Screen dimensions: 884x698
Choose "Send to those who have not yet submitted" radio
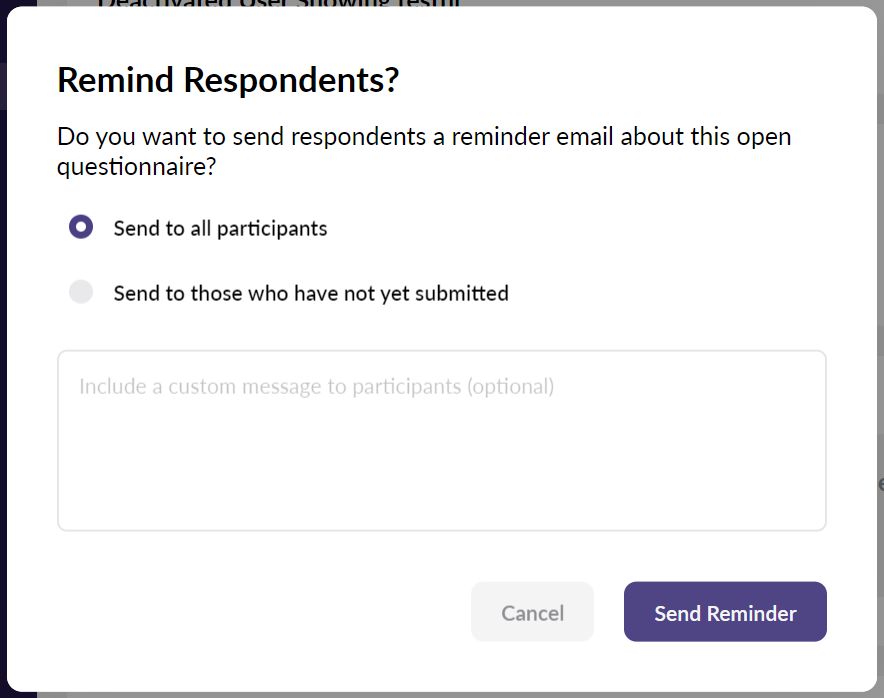coord(81,292)
